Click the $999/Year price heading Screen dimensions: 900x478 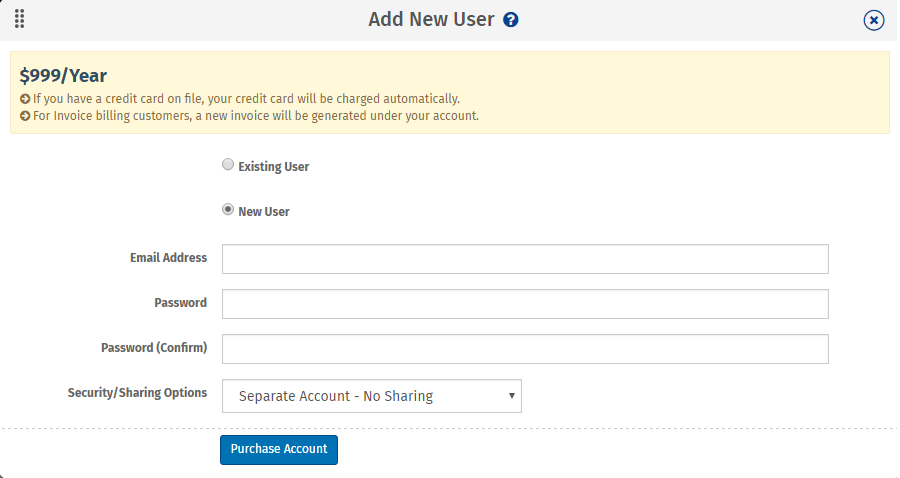(x=63, y=76)
